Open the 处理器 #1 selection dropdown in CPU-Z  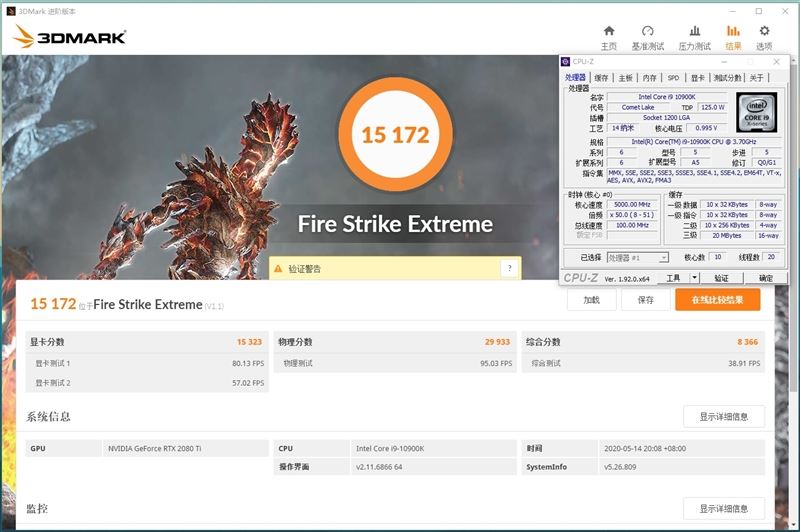(637, 258)
